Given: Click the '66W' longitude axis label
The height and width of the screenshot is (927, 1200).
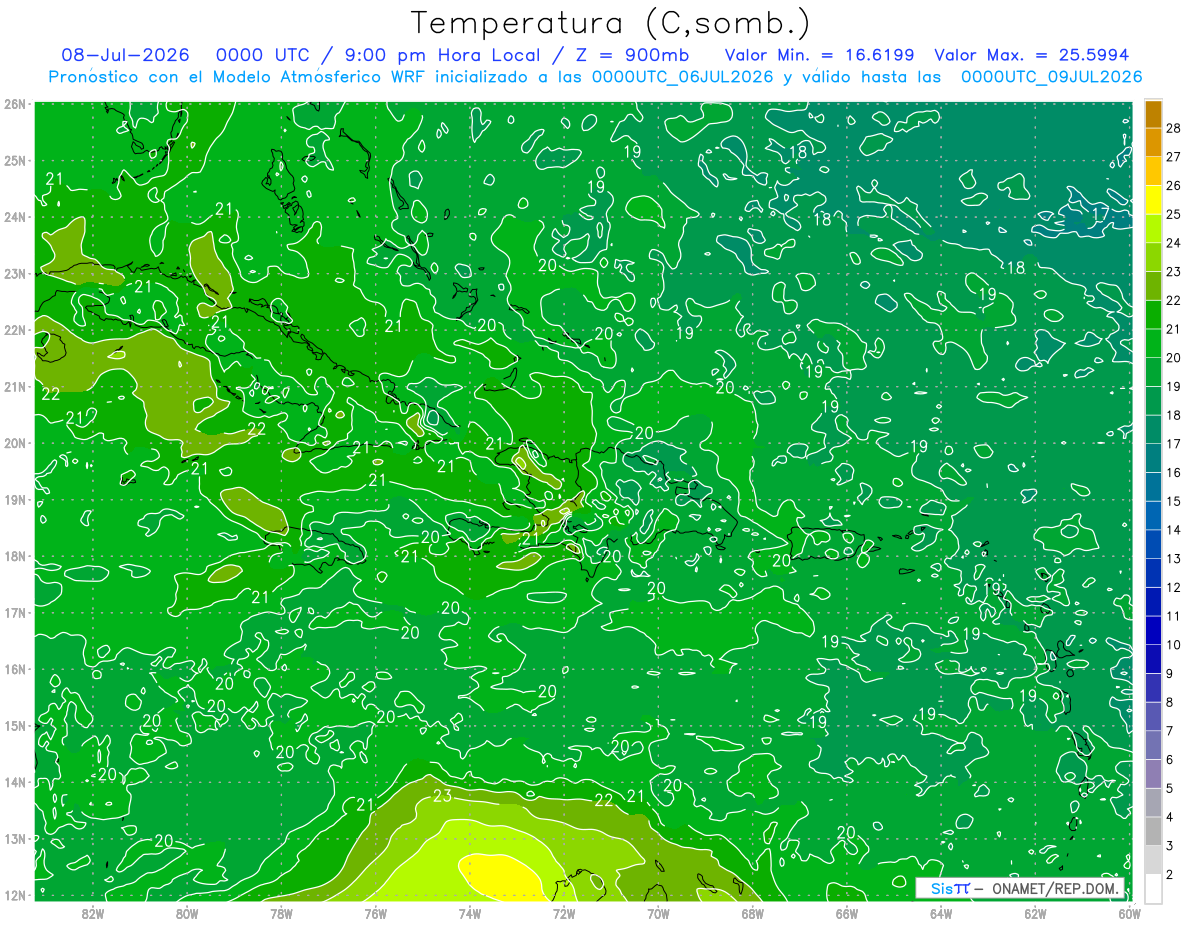Looking at the screenshot, I should click(847, 912).
